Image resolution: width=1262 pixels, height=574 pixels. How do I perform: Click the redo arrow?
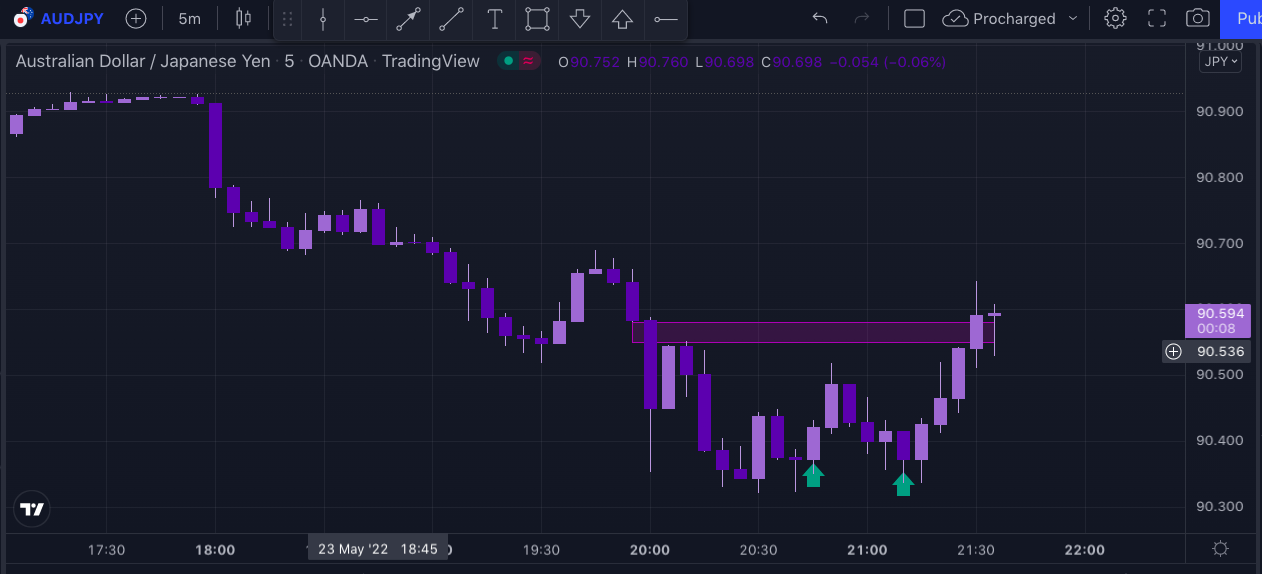(x=862, y=18)
